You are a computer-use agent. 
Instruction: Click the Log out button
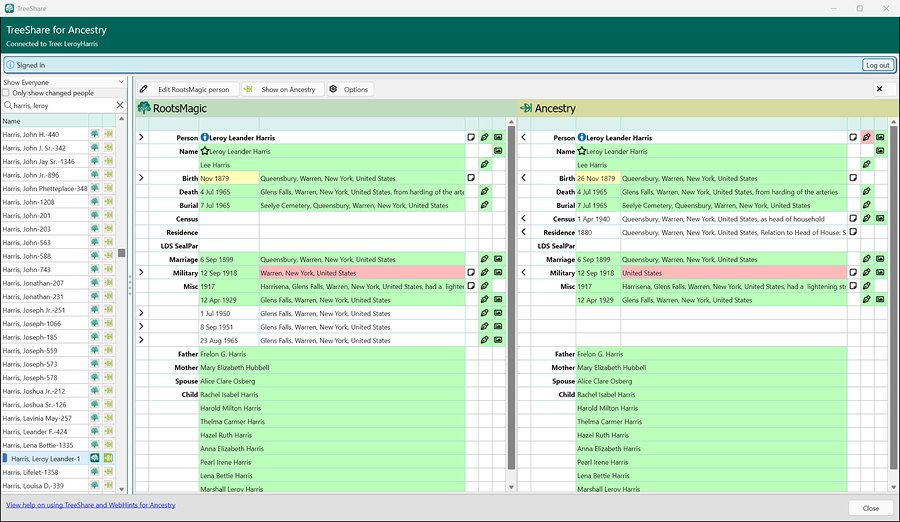point(878,65)
